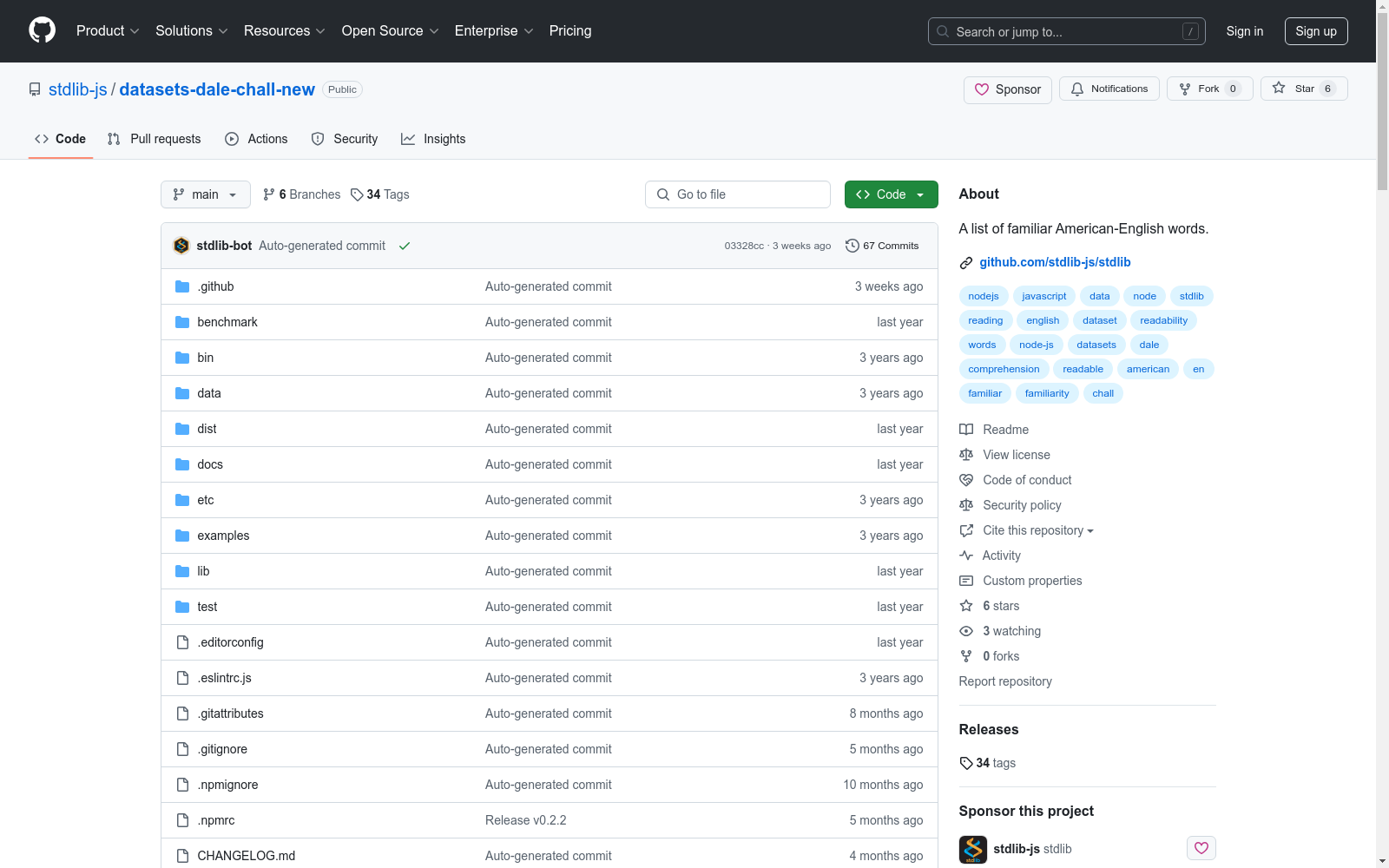Click the fork icon beside 0 forks
Image resolution: width=1389 pixels, height=868 pixels.
966,656
